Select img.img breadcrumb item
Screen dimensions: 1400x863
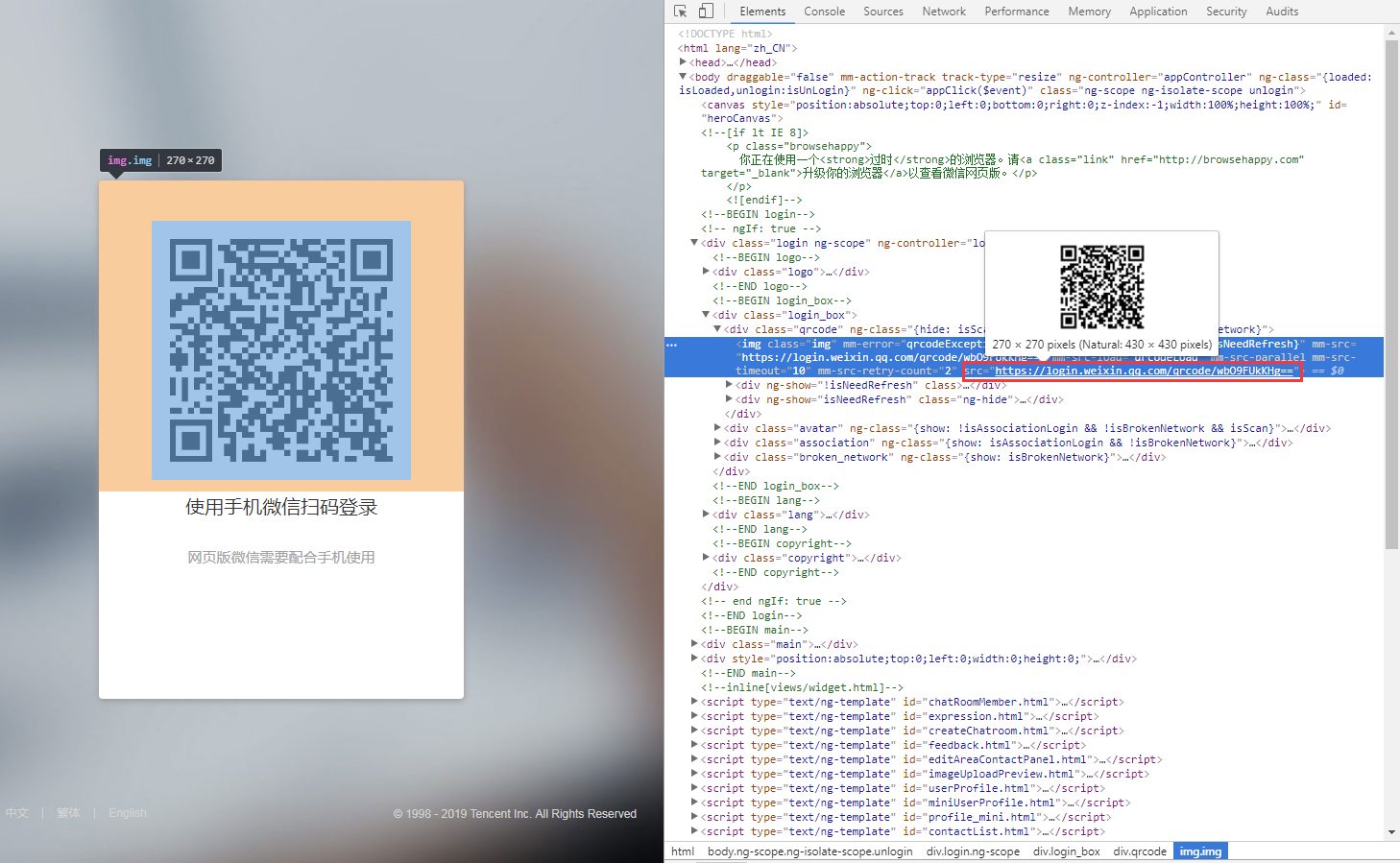1200,851
